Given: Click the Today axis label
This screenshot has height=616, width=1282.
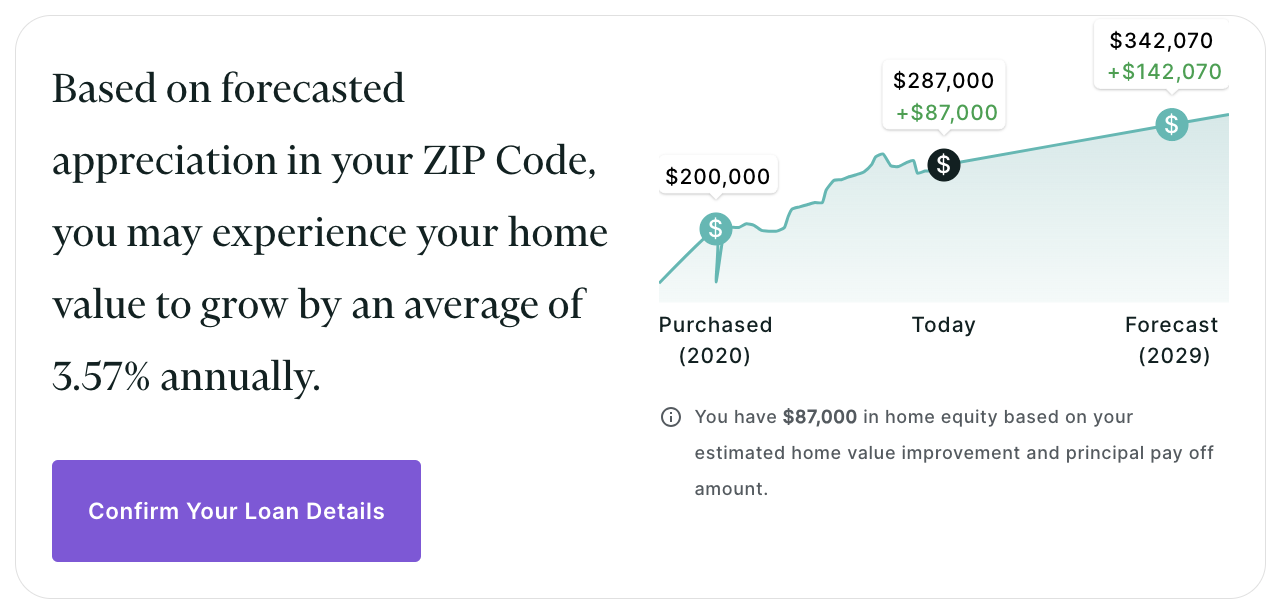Looking at the screenshot, I should [x=943, y=325].
